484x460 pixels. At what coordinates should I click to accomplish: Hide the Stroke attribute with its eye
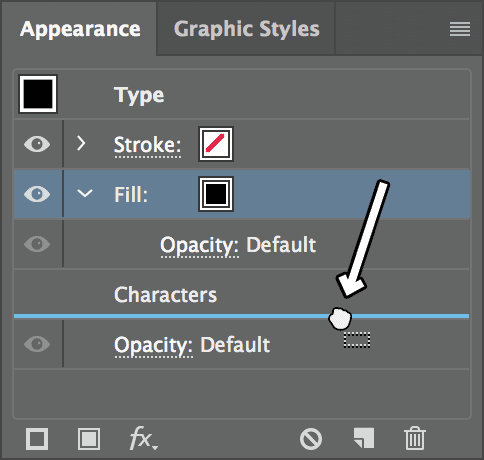37,144
